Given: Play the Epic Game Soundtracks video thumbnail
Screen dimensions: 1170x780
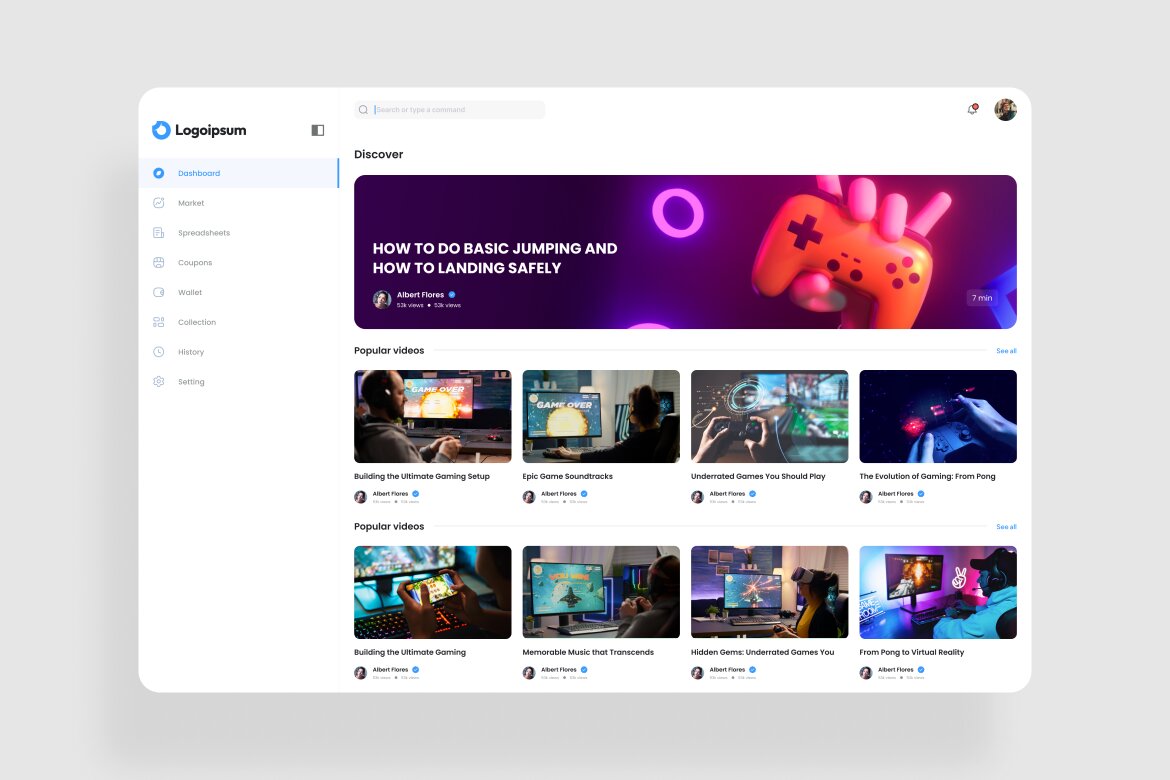Looking at the screenshot, I should [600, 416].
